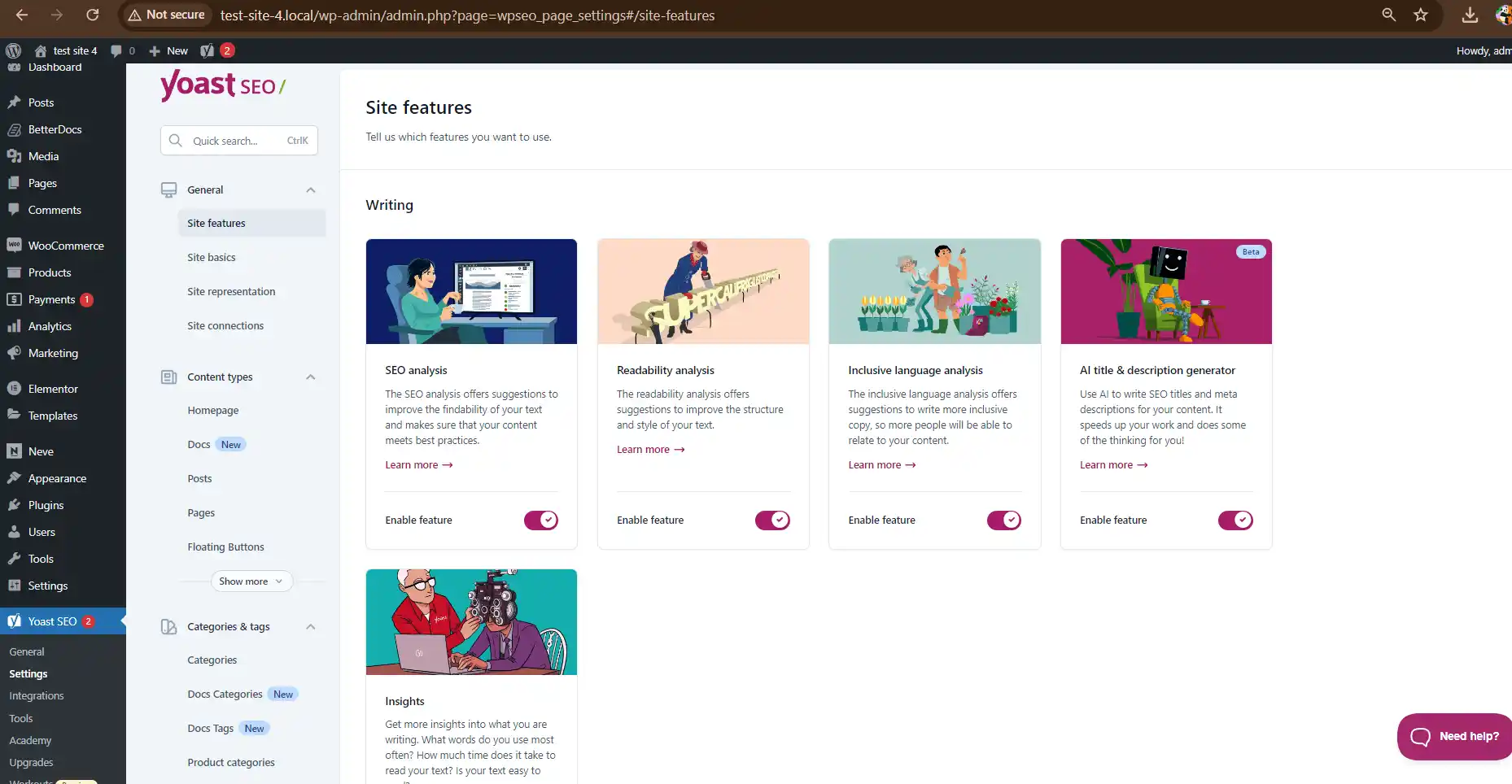Click the Insights card illustration
The image size is (1512, 784).
point(471,622)
